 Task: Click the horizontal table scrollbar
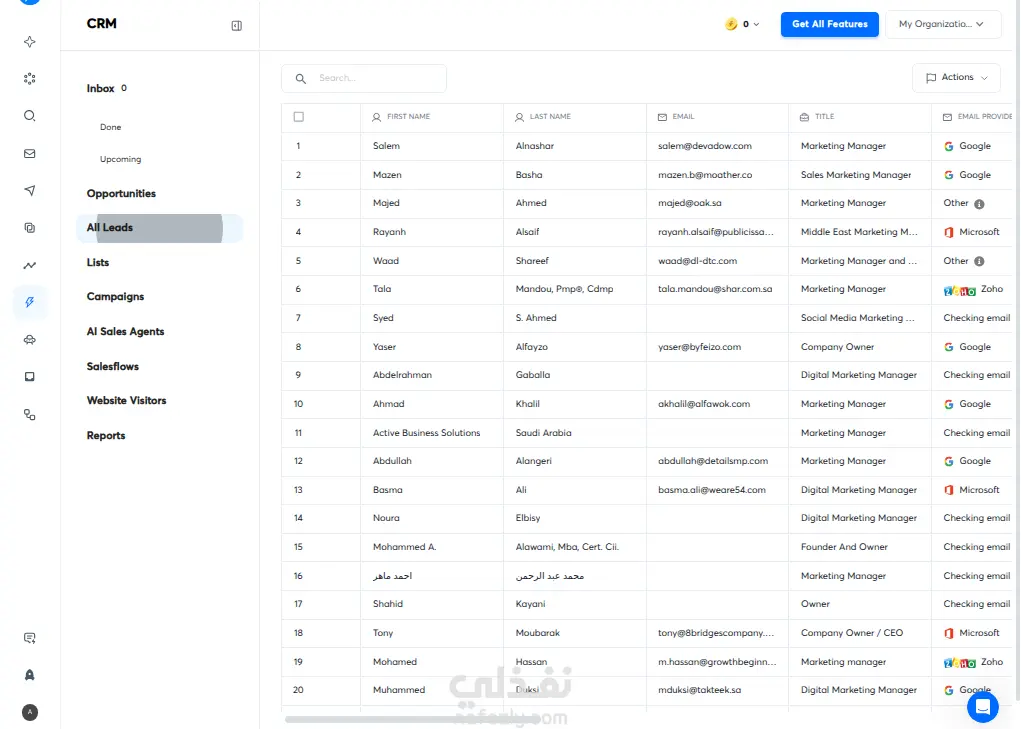(412, 719)
